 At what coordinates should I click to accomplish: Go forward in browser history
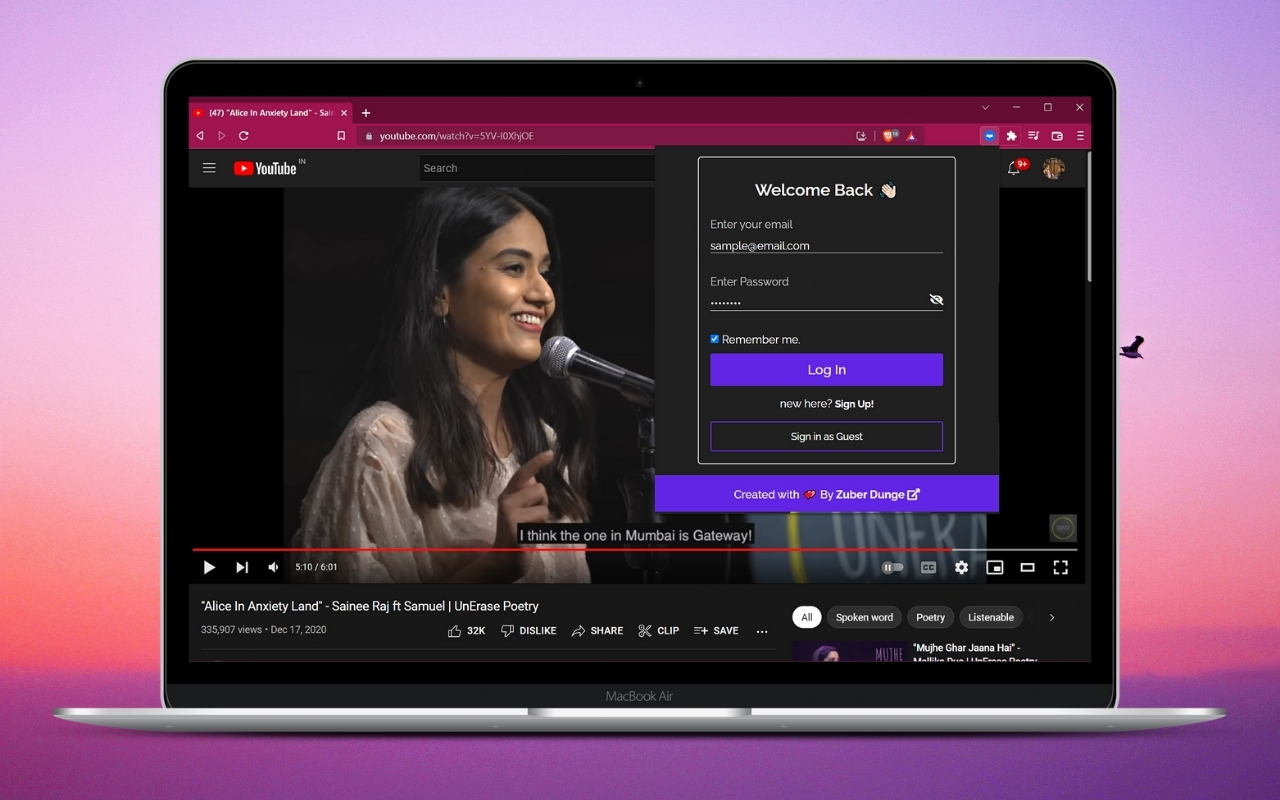[x=222, y=136]
